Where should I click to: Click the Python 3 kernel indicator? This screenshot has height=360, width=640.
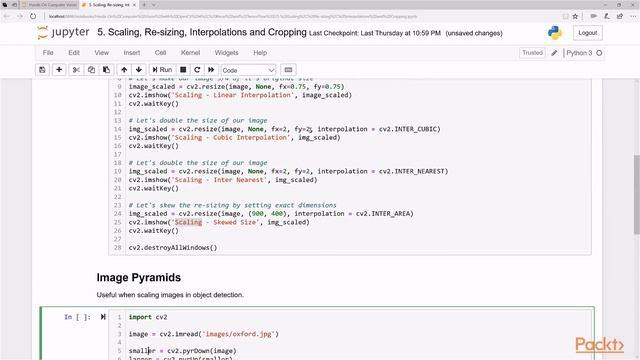coord(579,53)
